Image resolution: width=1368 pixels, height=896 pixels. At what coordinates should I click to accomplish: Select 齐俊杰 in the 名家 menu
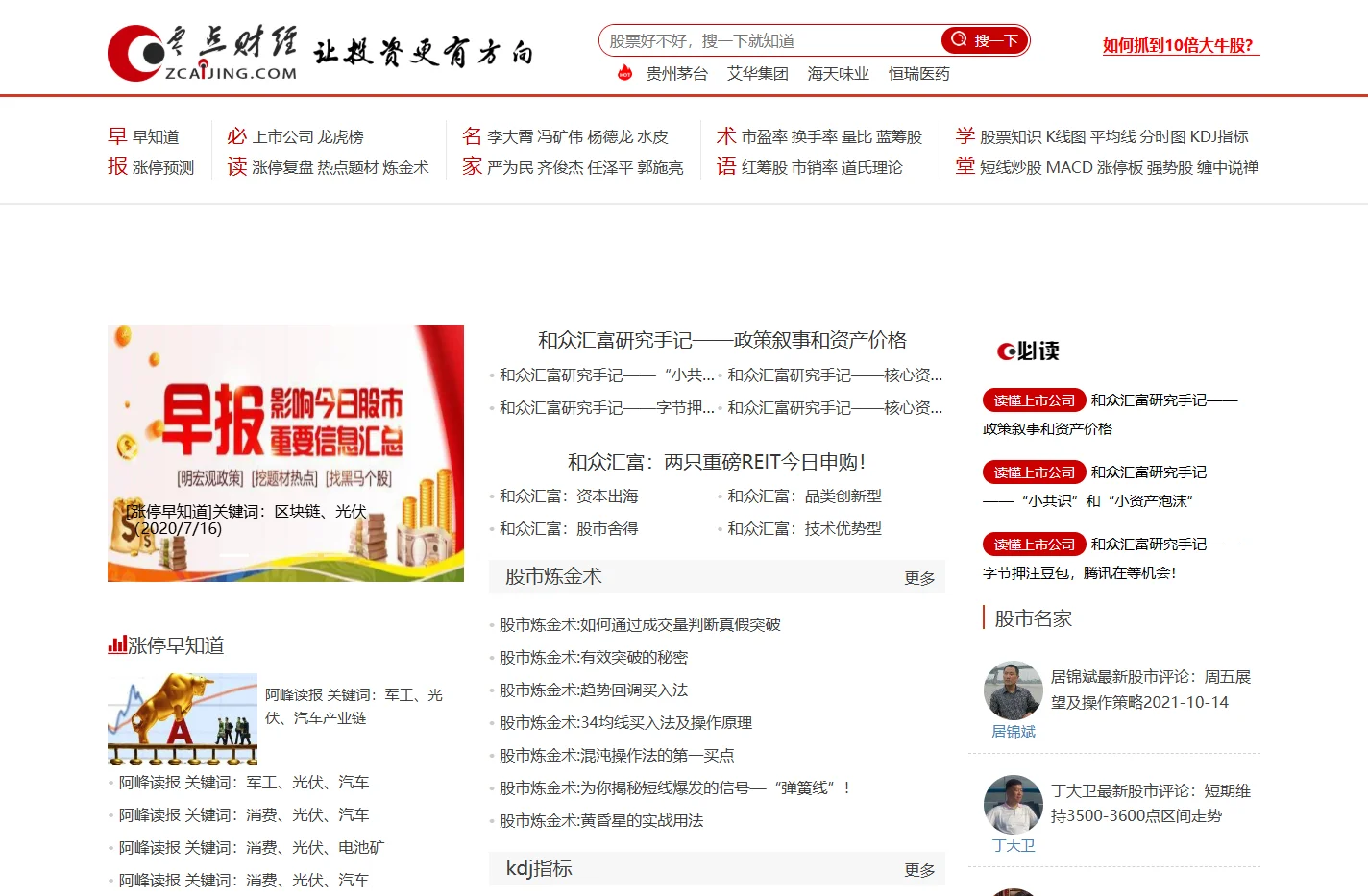point(560,168)
